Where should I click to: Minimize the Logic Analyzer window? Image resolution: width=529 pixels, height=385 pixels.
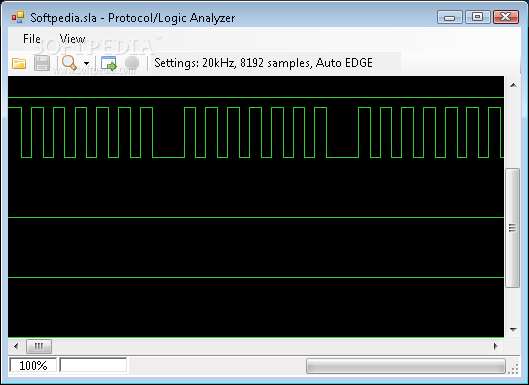pyautogui.click(x=450, y=17)
